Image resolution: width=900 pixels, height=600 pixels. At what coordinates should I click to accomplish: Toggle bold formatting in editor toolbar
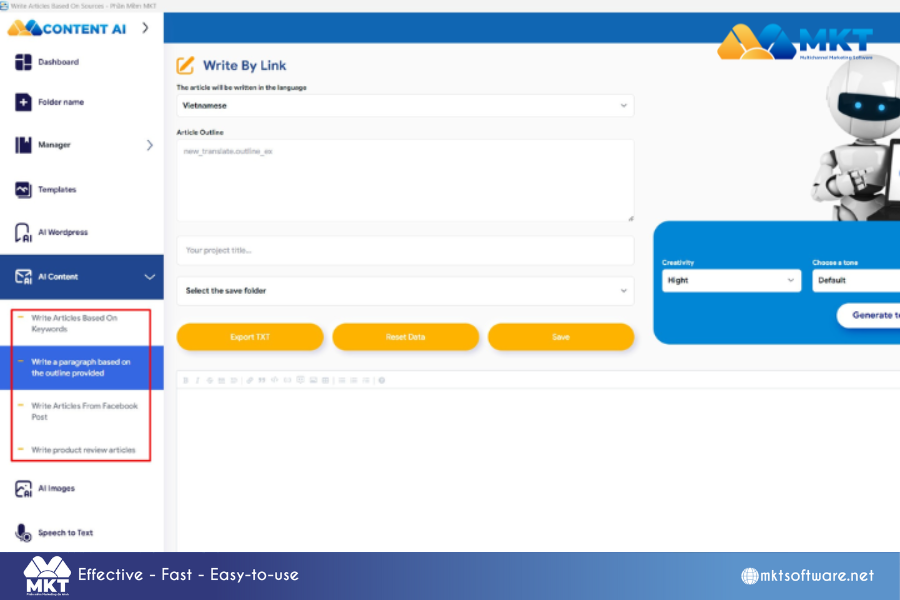pyautogui.click(x=185, y=380)
